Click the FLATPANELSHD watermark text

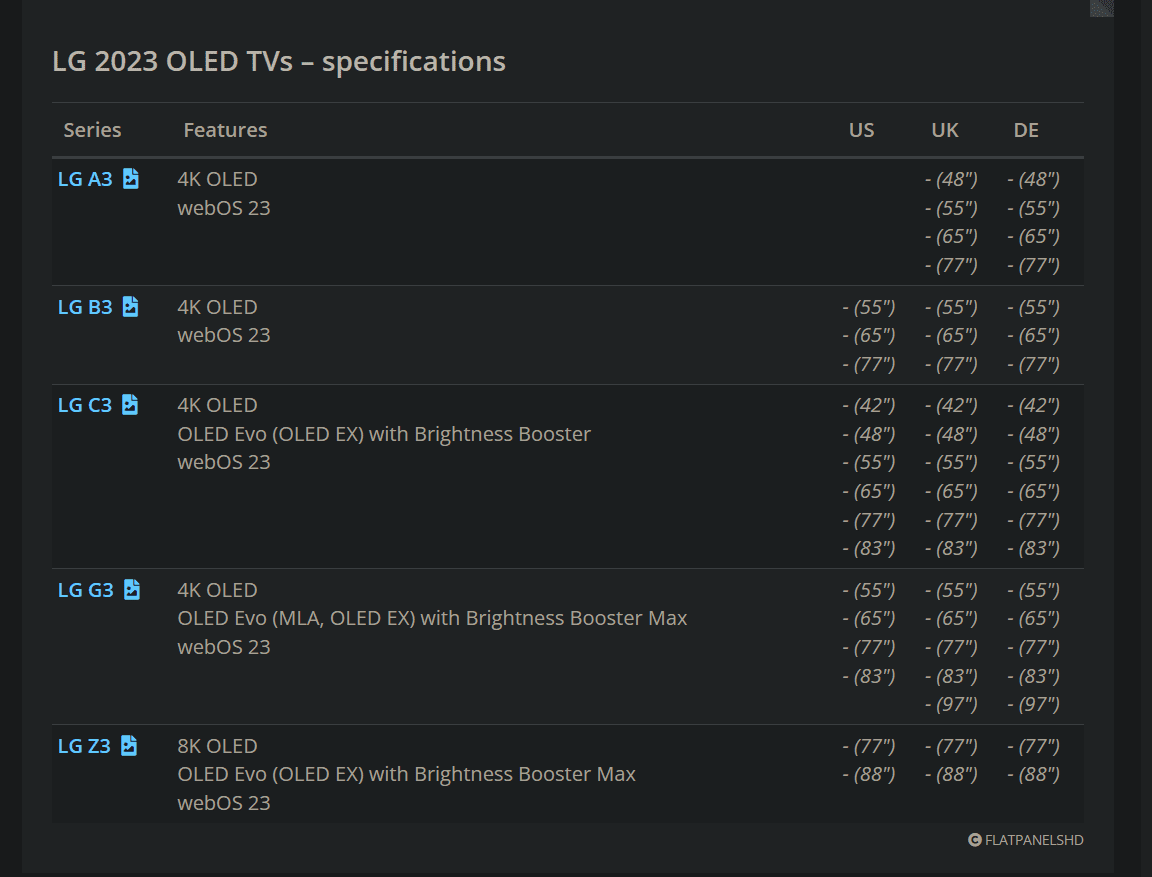[x=1034, y=840]
